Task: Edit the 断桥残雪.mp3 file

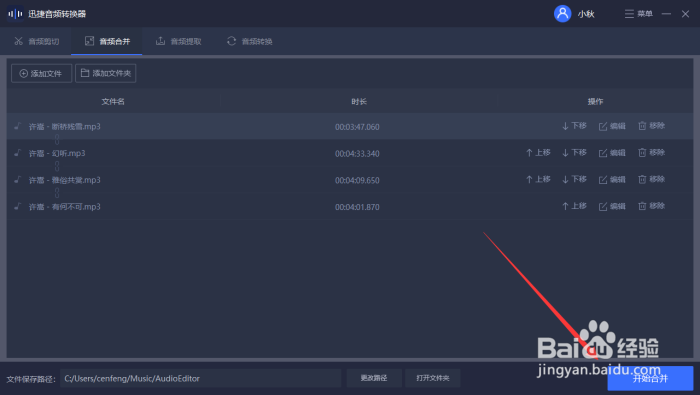Action: point(612,126)
